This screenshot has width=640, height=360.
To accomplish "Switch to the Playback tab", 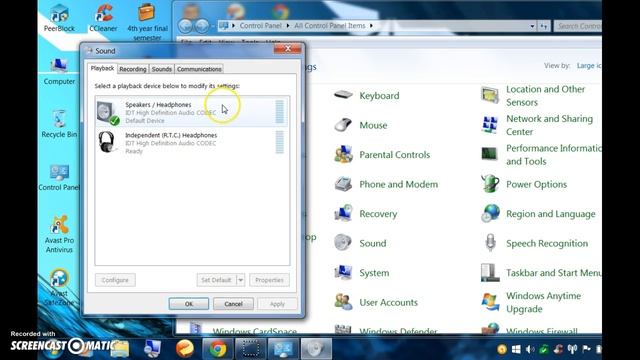I will [x=102, y=68].
